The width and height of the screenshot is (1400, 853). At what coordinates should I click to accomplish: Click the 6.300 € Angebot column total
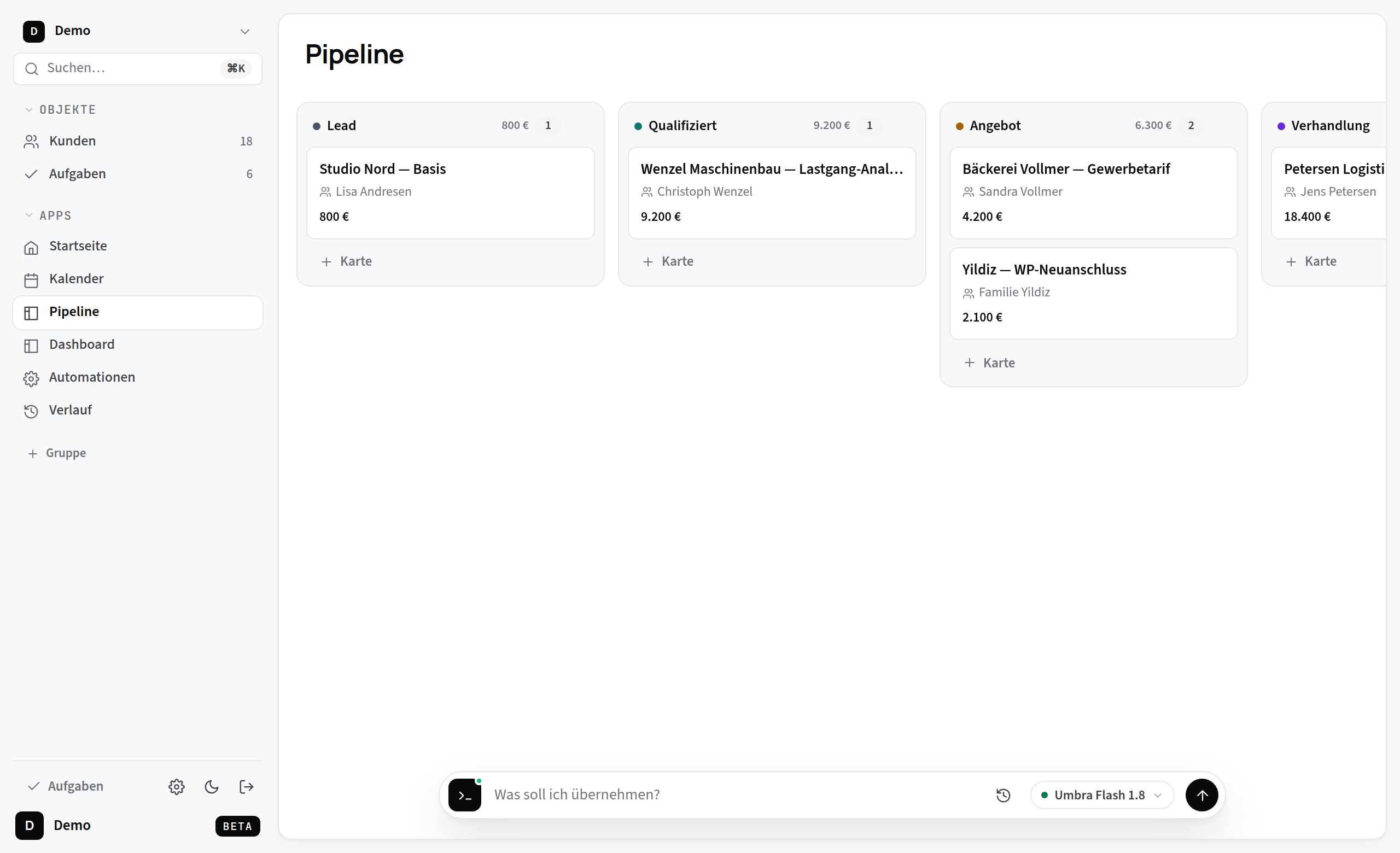tap(1153, 126)
